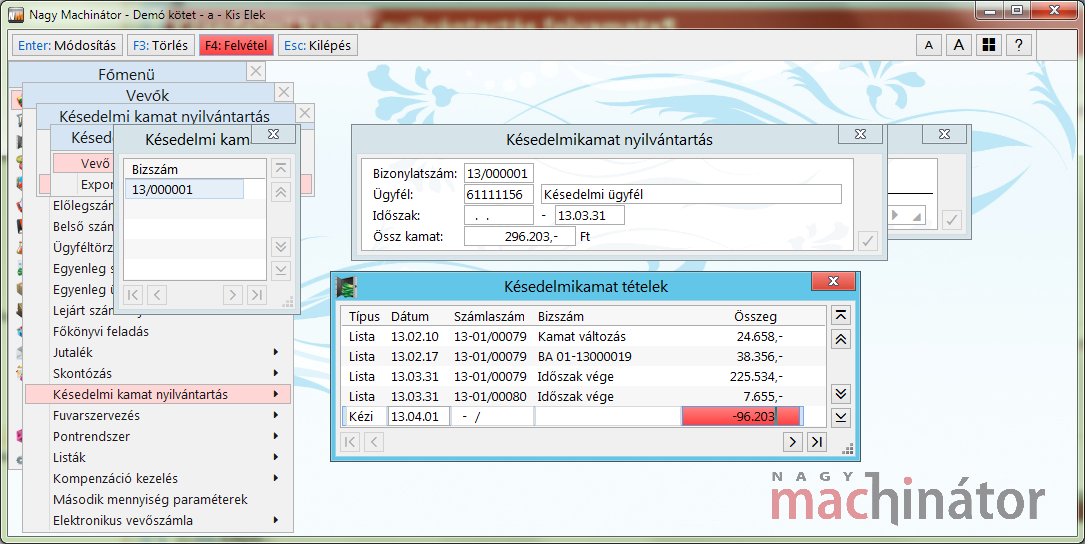This screenshot has height=544, width=1085.
Task: Close the Vevők panel
Action: tap(284, 92)
